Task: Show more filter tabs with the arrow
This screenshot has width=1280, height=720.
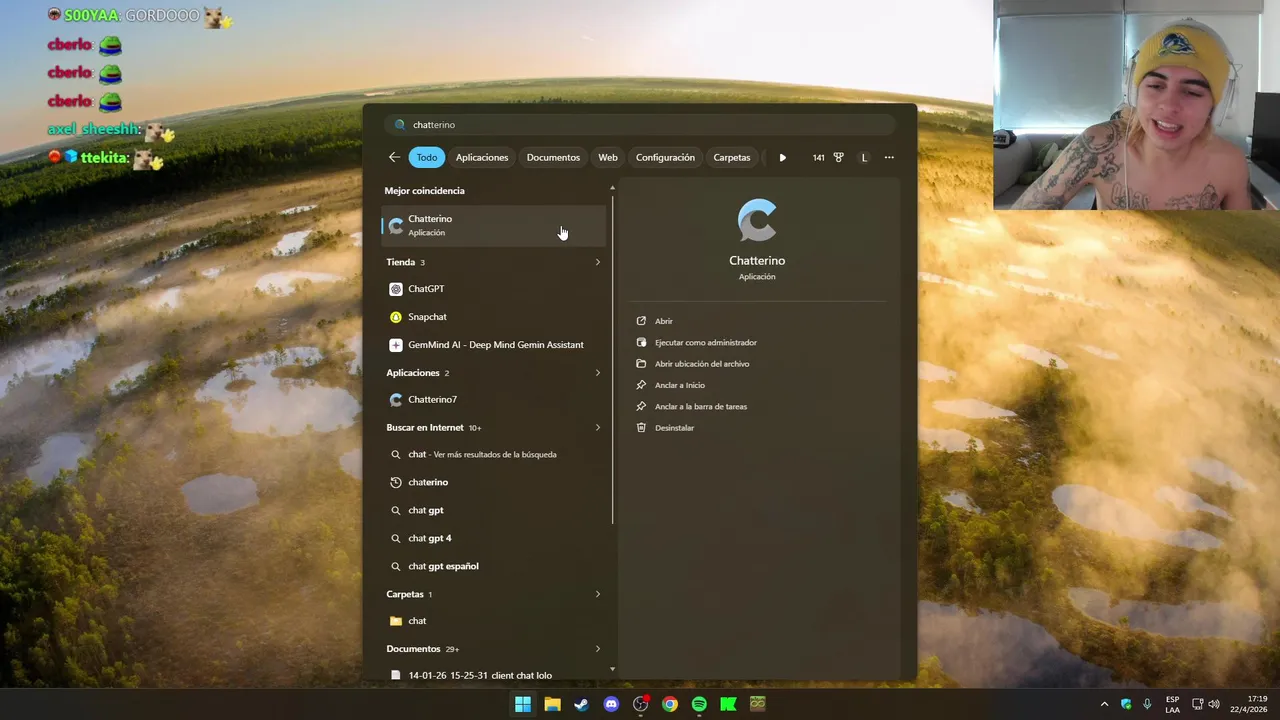Action: point(782,157)
